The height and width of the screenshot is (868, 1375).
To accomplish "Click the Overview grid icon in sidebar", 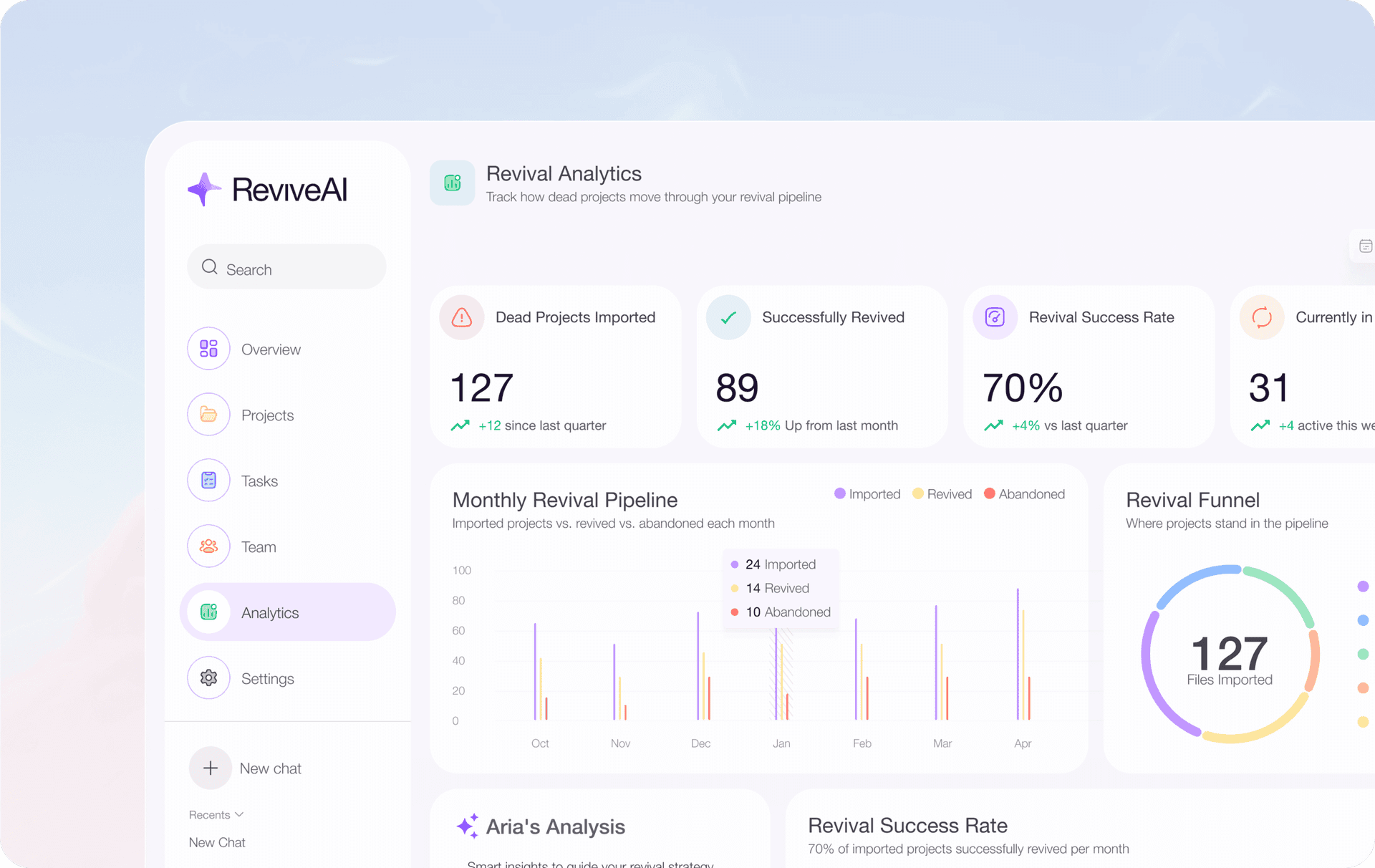I will pos(208,349).
